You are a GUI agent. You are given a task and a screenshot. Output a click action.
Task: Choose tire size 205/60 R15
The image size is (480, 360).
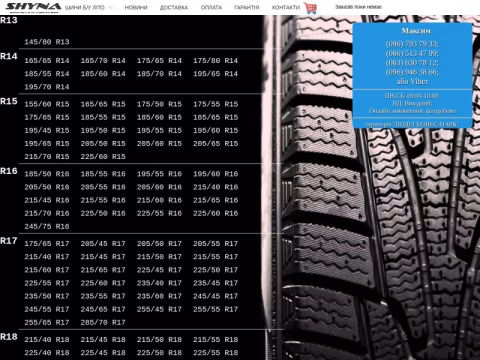click(x=159, y=144)
